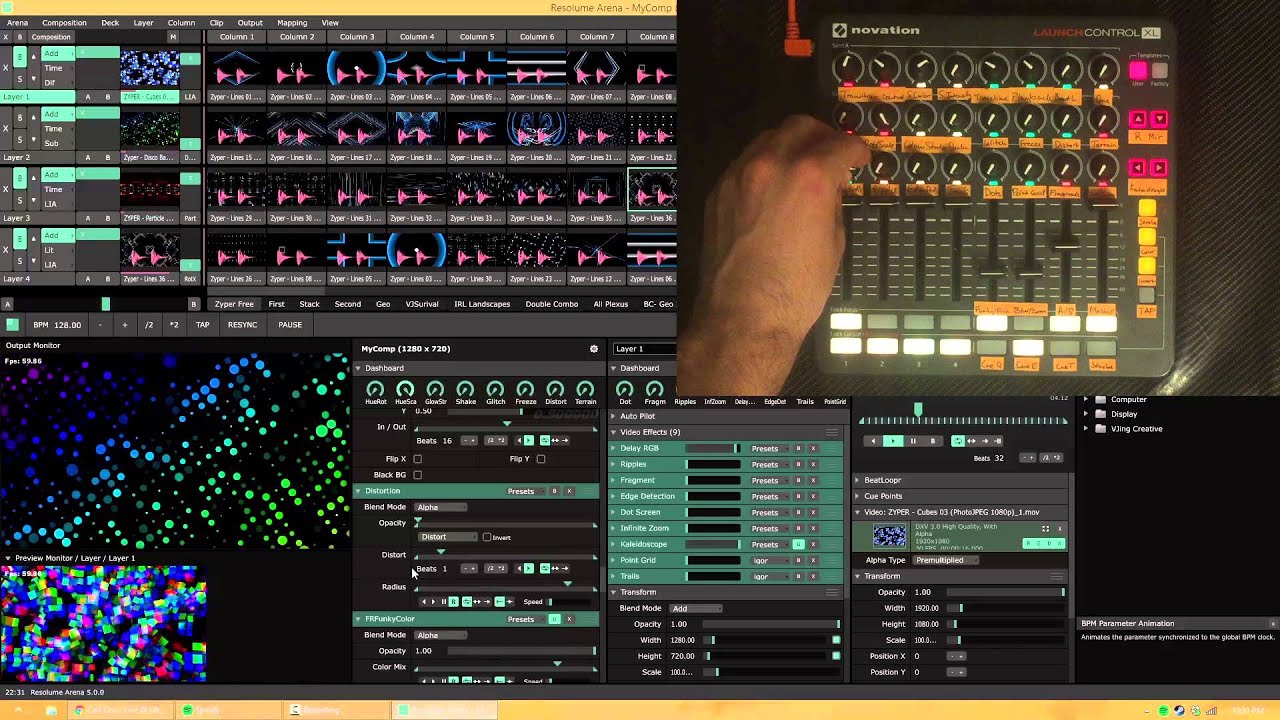Image resolution: width=1280 pixels, height=720 pixels.
Task: Pause the clip transport
Action: coord(912,441)
